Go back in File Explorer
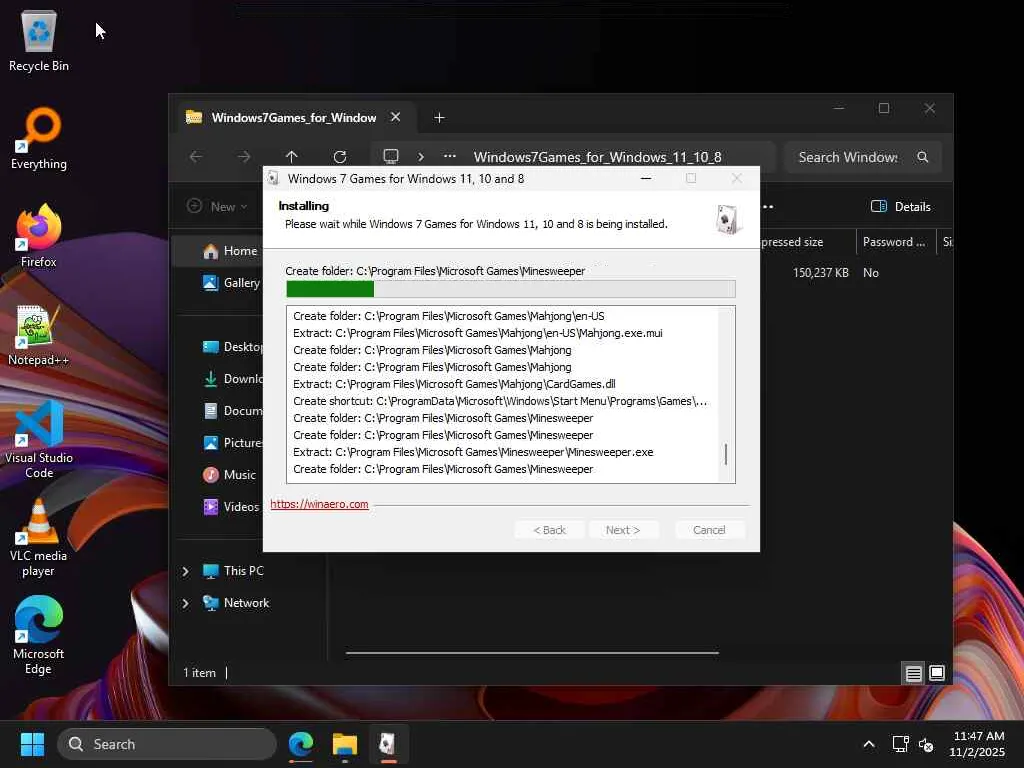The width and height of the screenshot is (1024, 768). tap(196, 157)
